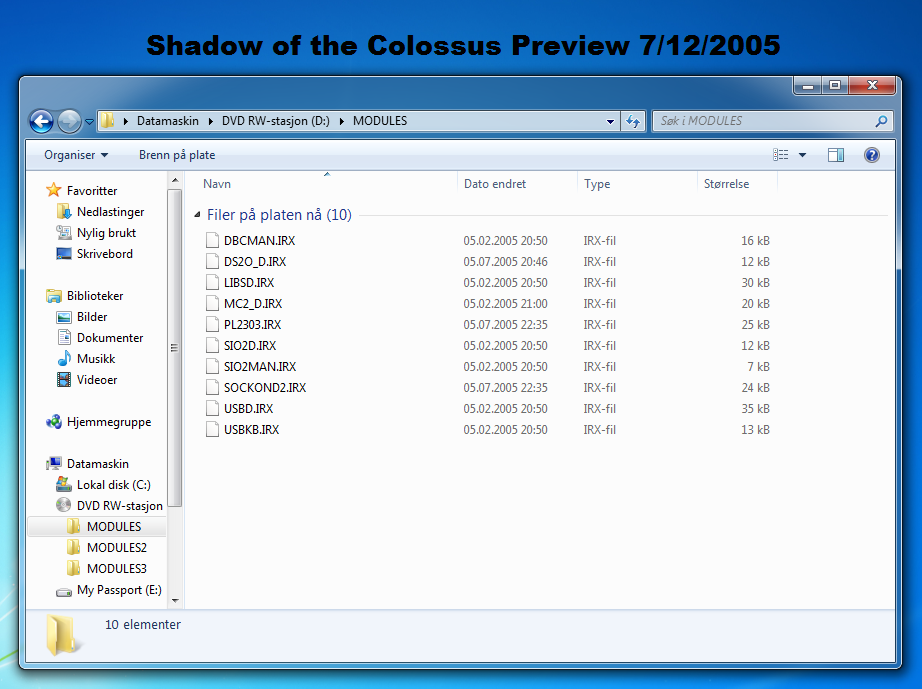Open Favoritter in the navigation pane
Viewport: 922px width, 689px height.
click(92, 190)
